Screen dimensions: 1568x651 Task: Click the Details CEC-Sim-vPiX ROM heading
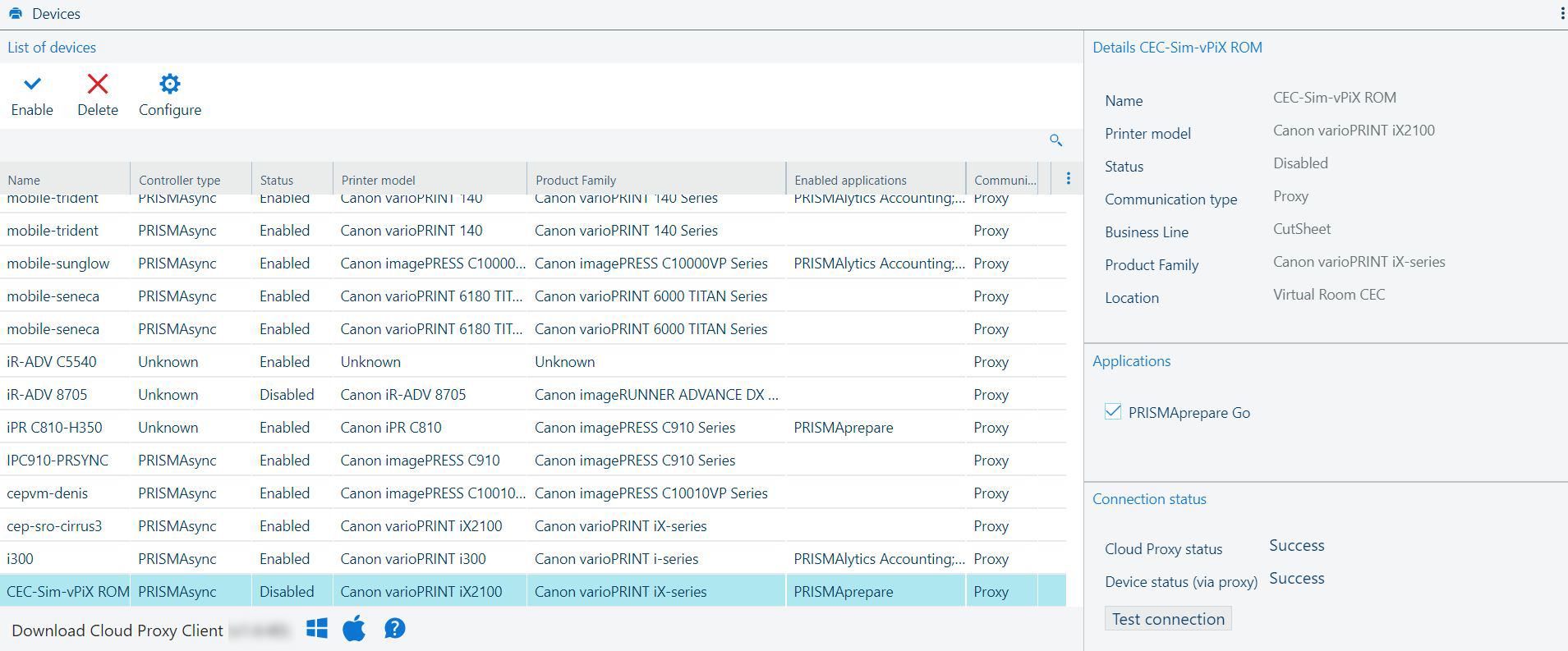pyautogui.click(x=1177, y=48)
